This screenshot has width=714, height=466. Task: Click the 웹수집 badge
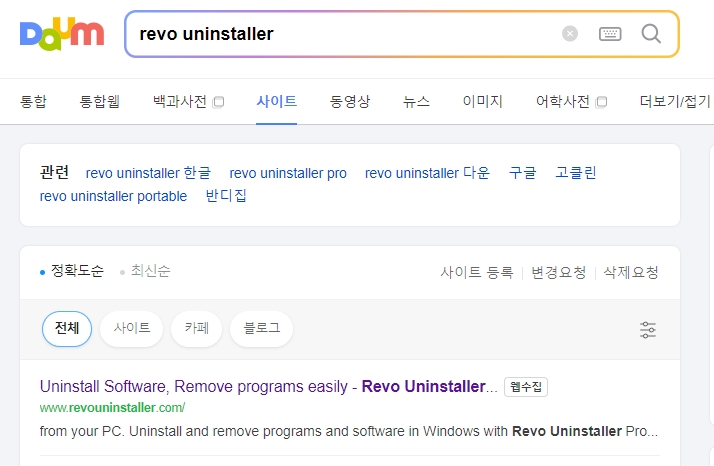tap(525, 387)
